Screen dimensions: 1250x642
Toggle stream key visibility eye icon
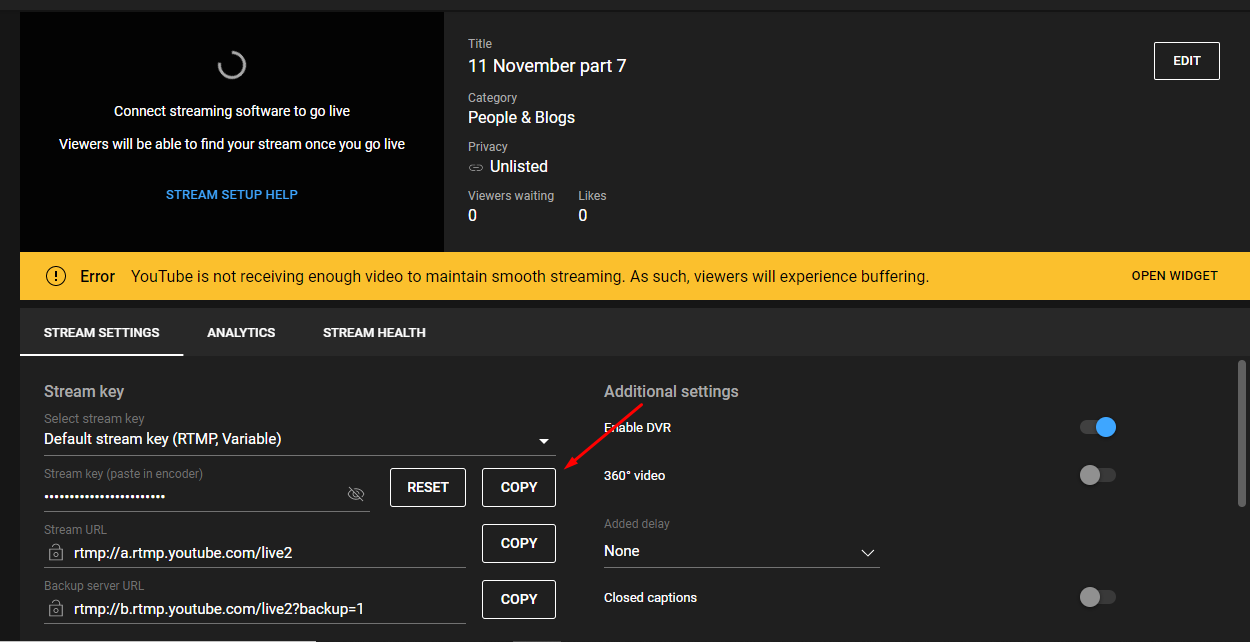[x=355, y=494]
